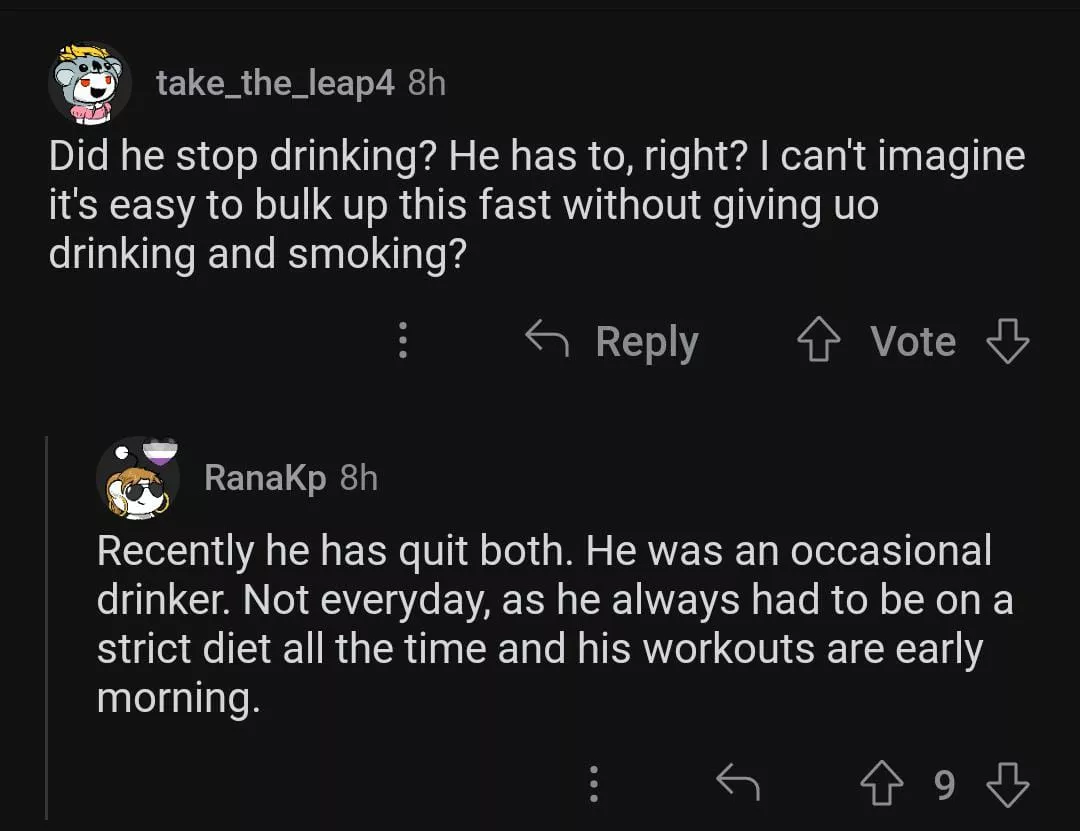This screenshot has width=1080, height=831.
Task: Open the take_the_leap4 username link
Action: coord(275,83)
